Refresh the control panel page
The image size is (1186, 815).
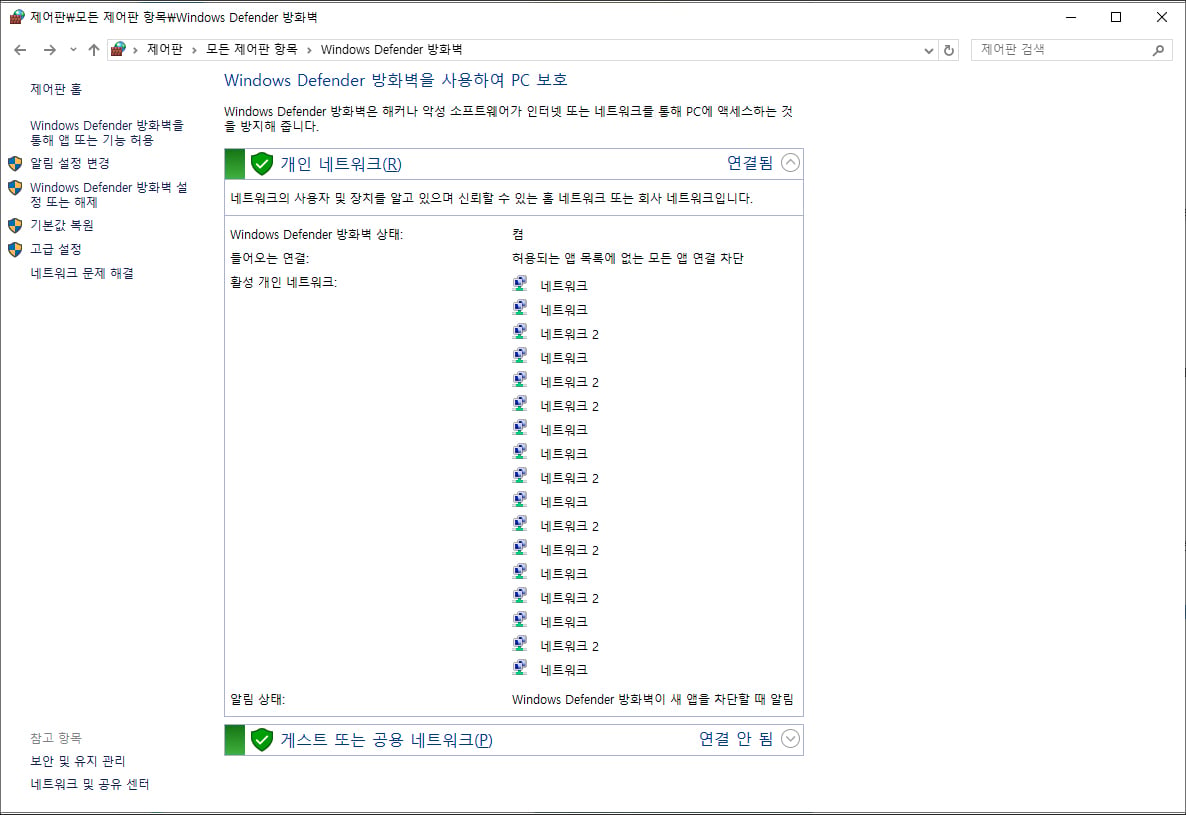click(x=948, y=51)
